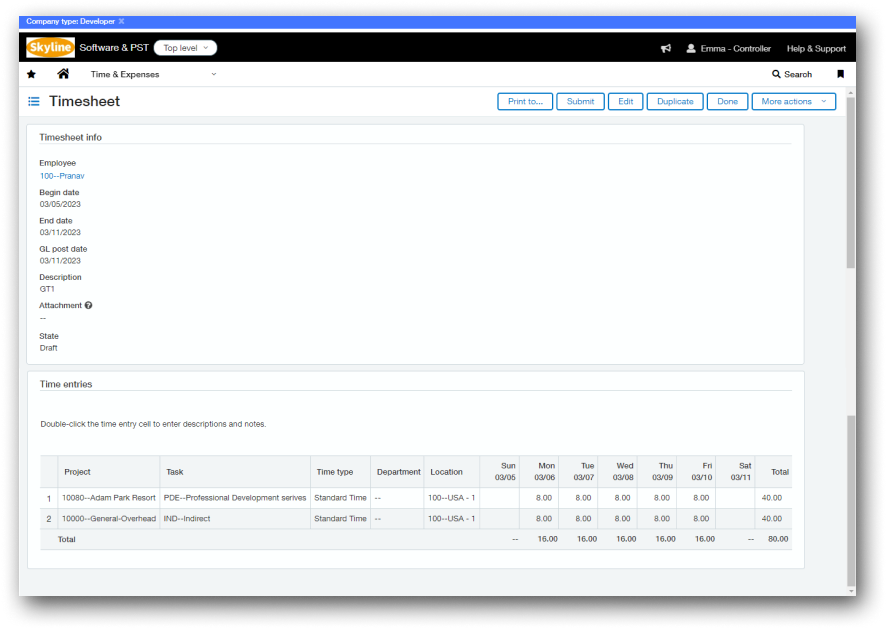Expand the Time & Expenses module menu
This screenshot has height=630, width=887.
pos(153,74)
